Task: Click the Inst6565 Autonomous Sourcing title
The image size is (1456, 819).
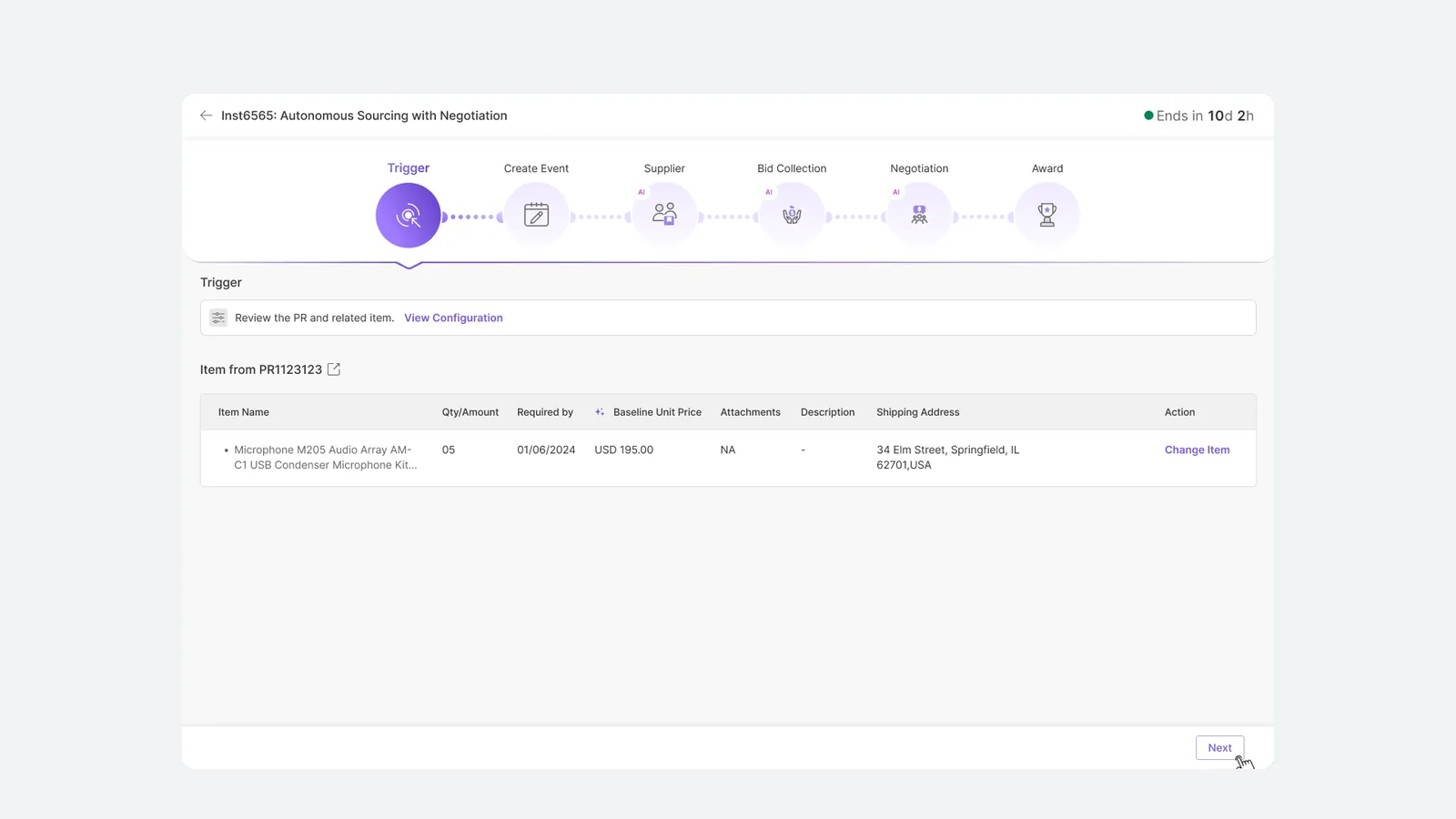Action: 364,116
